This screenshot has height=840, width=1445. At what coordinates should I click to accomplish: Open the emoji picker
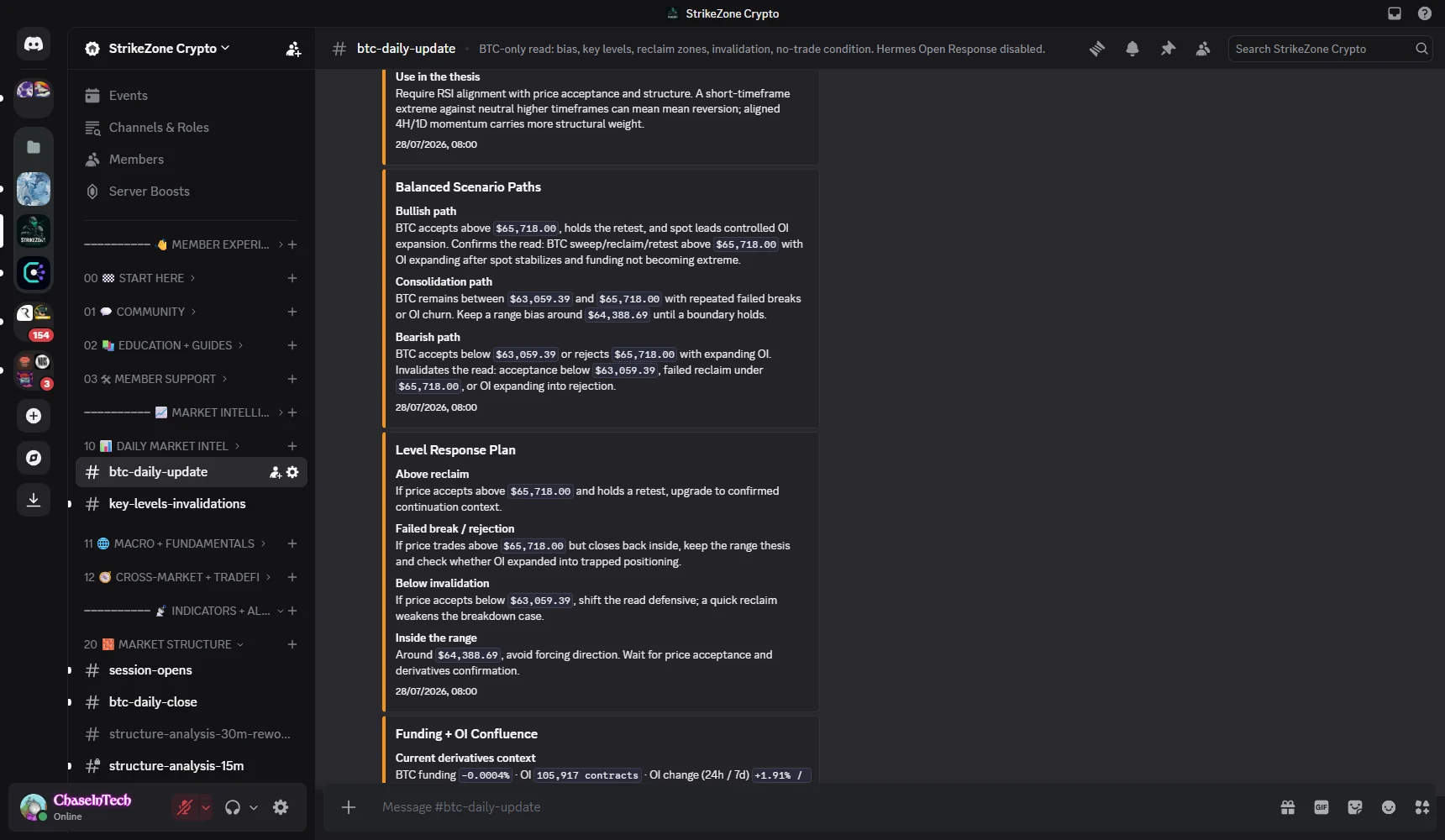[x=1389, y=807]
